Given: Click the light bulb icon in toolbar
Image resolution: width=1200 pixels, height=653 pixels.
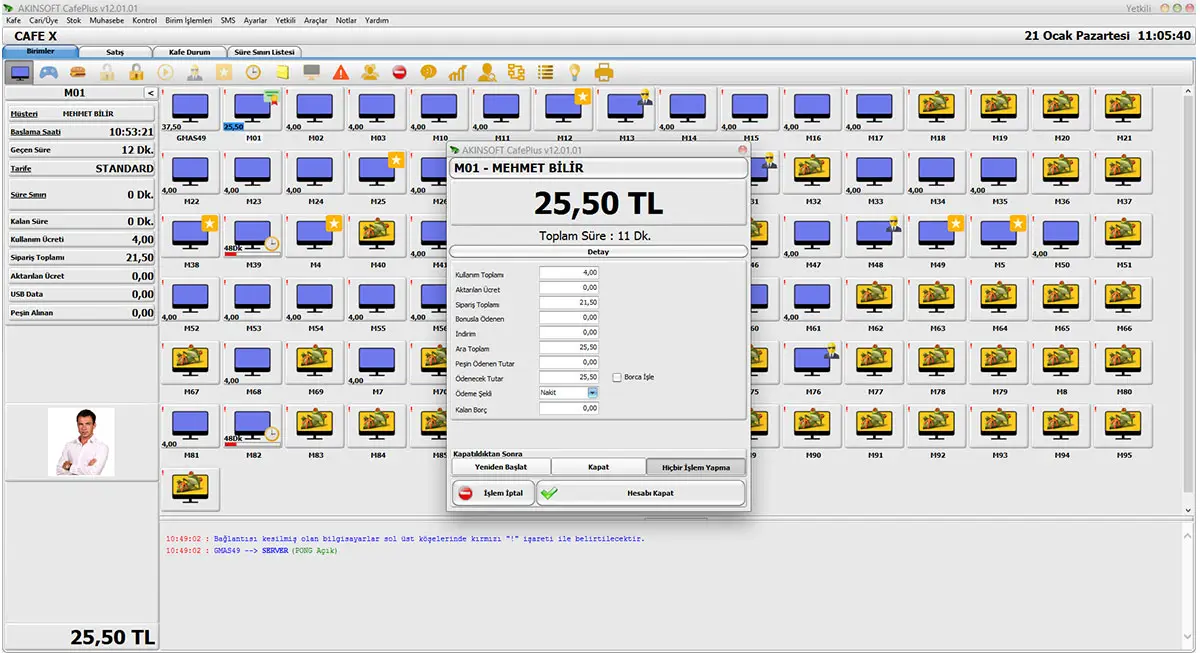Looking at the screenshot, I should click(575, 72).
